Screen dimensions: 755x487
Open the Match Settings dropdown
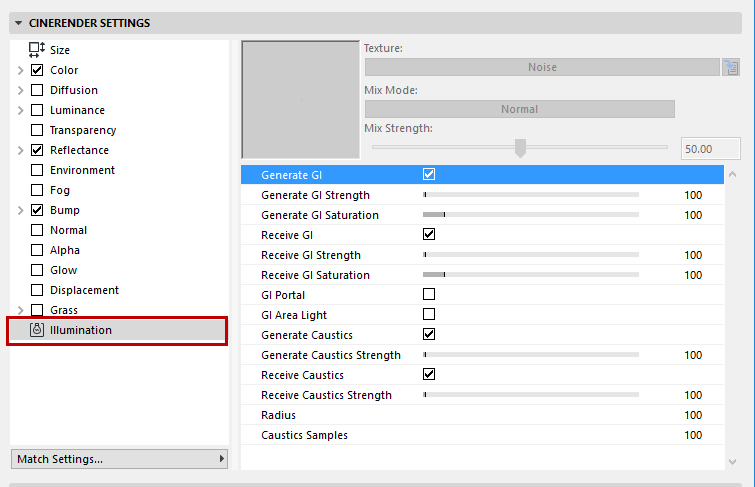pos(119,459)
